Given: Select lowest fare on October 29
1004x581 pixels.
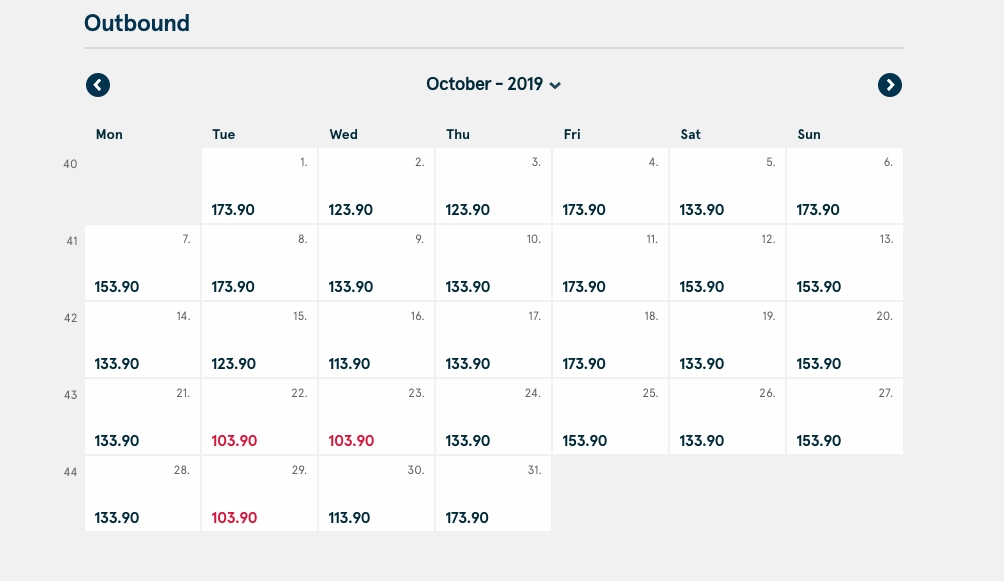Looking at the screenshot, I should pos(259,493).
